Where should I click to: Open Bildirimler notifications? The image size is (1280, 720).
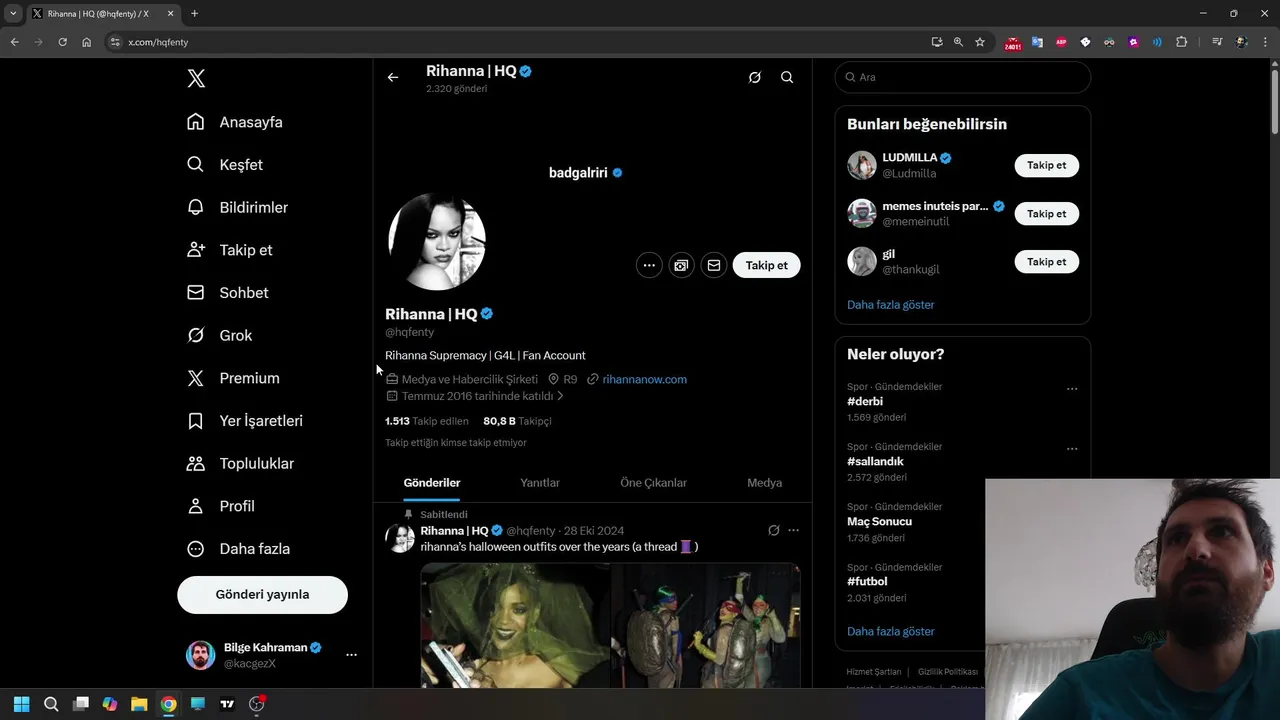[x=238, y=207]
